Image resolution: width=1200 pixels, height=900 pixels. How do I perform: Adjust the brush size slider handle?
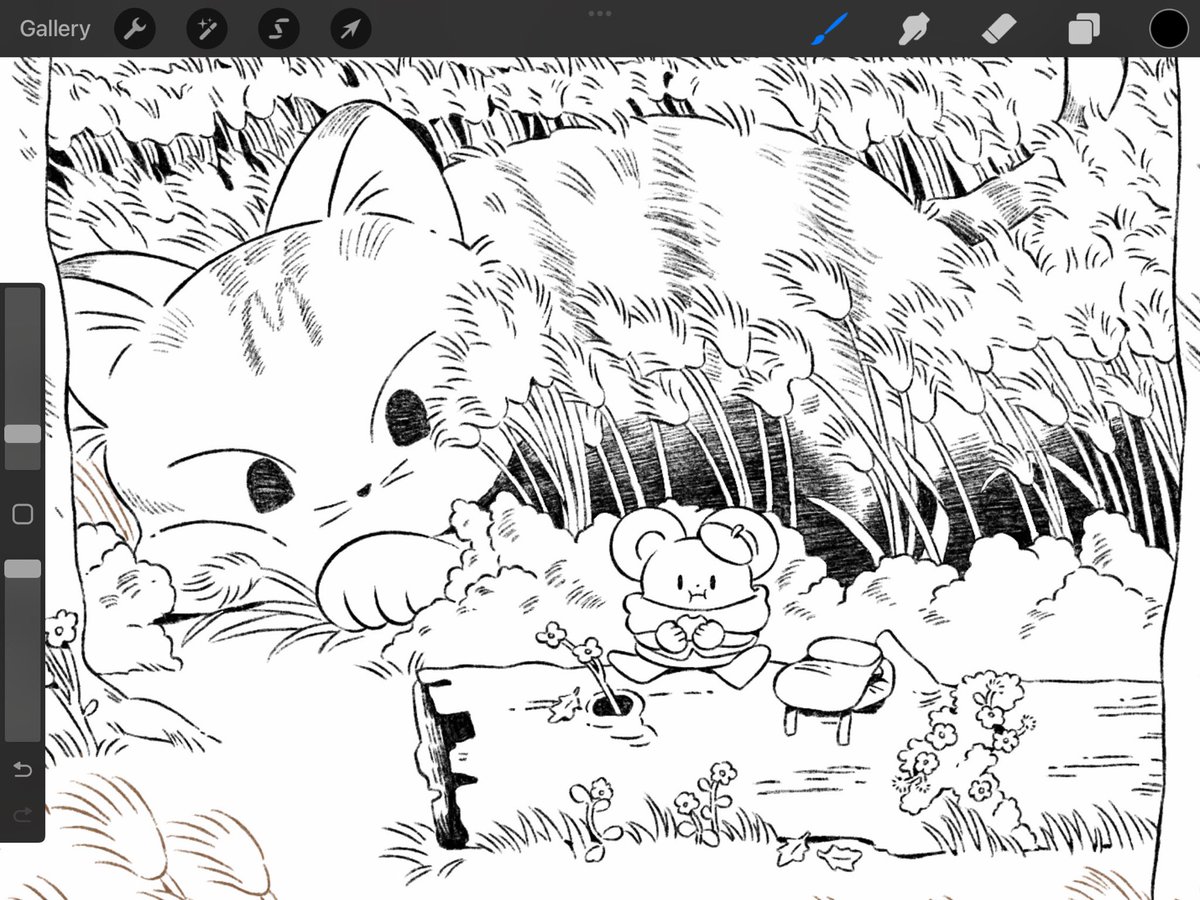pyautogui.click(x=22, y=434)
